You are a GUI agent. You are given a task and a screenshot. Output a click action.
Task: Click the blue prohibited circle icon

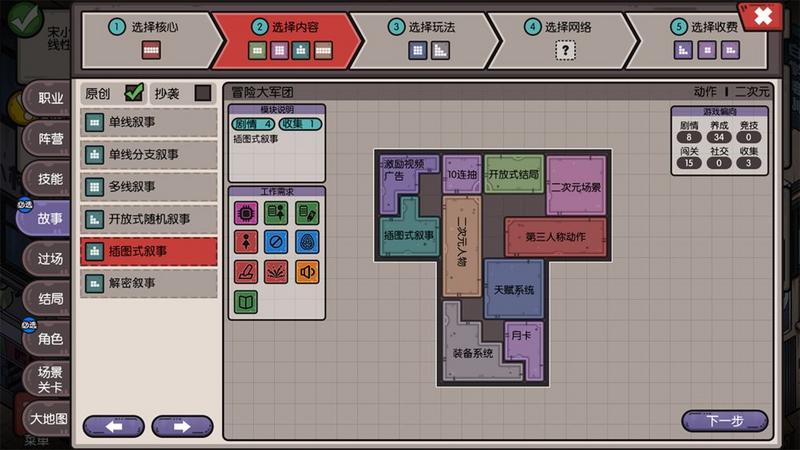pos(277,241)
